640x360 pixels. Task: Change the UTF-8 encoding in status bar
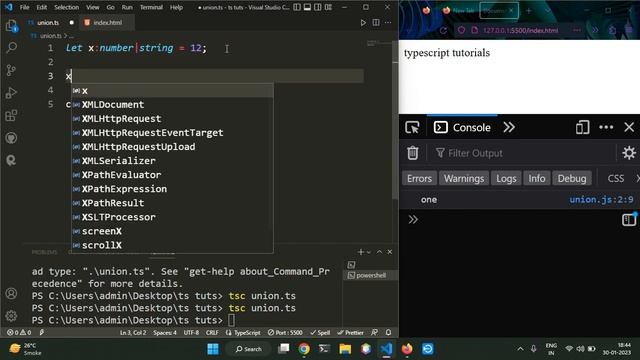(x=191, y=333)
